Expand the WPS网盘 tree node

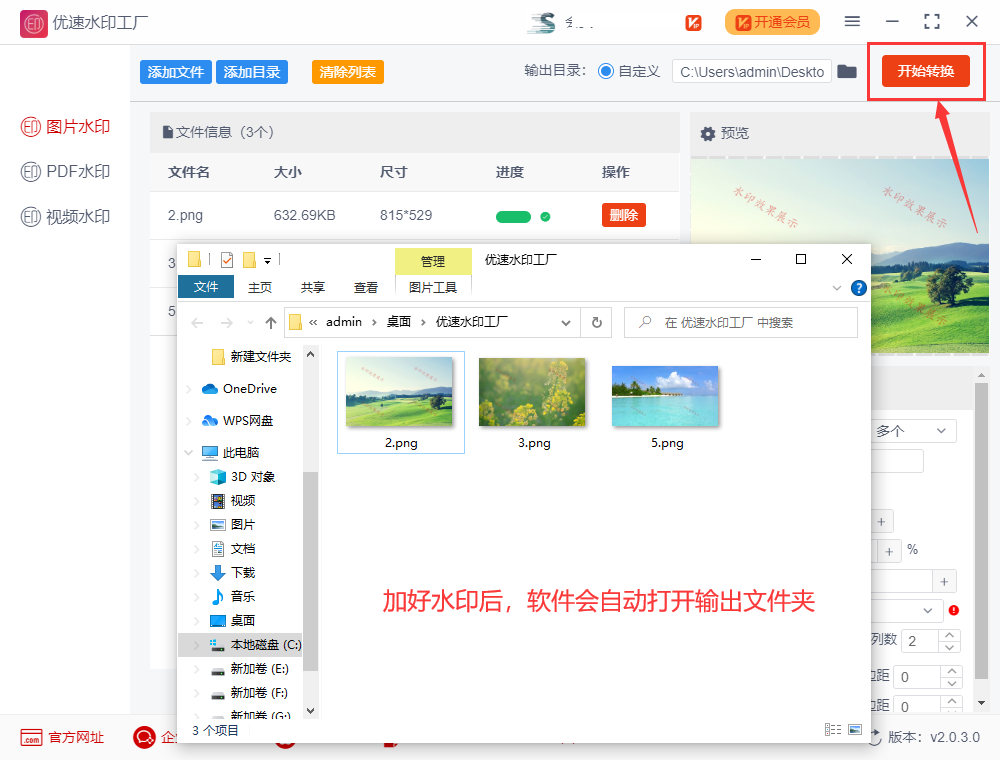(188, 421)
